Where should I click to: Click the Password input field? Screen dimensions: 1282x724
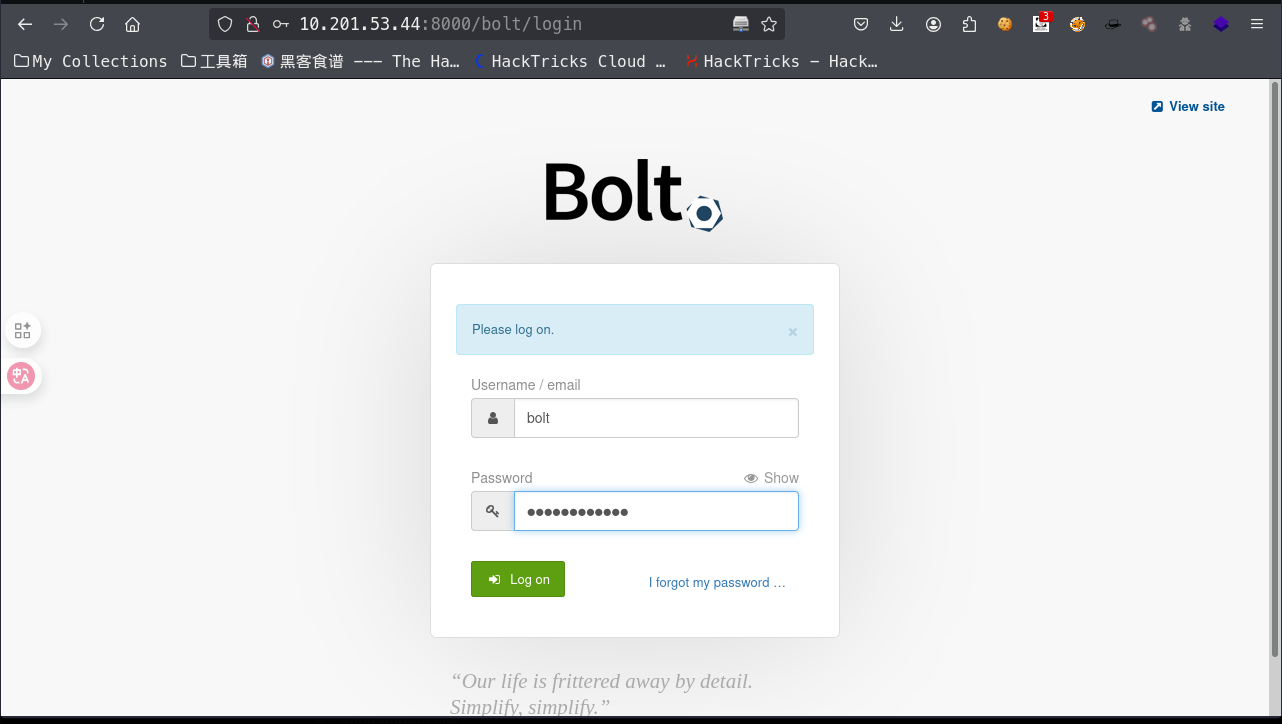pyautogui.click(x=656, y=511)
